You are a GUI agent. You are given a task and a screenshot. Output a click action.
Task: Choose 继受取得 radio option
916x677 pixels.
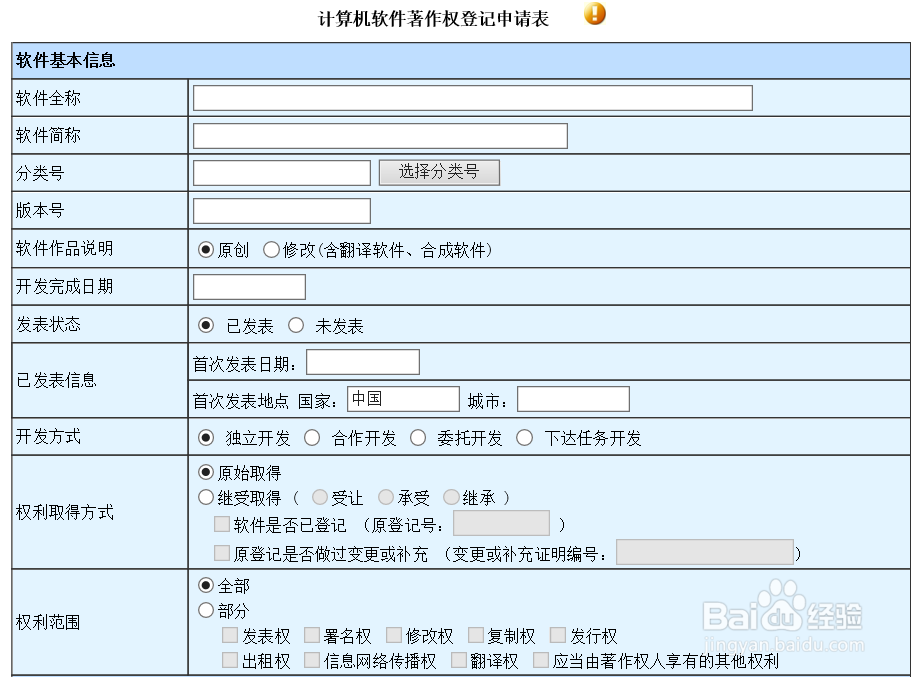206,497
